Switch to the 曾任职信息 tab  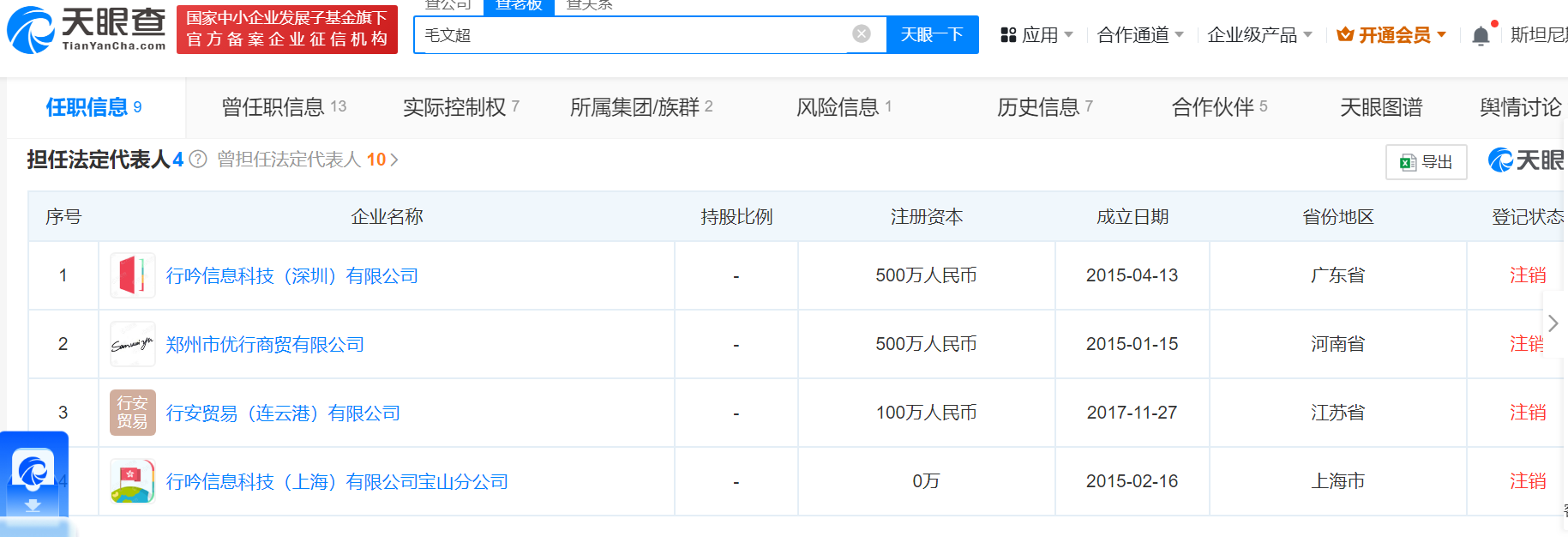[x=284, y=107]
